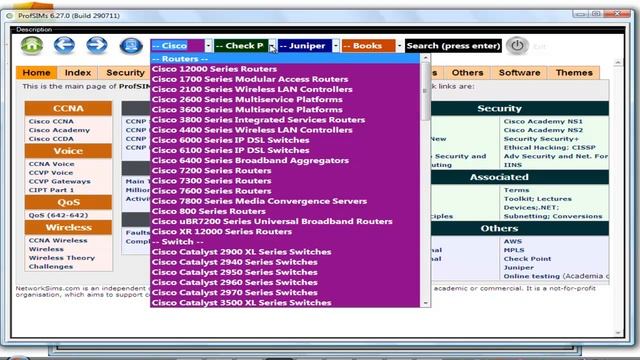The width and height of the screenshot is (640, 360).
Task: Select Cisco 6400 Series Broadband Aggregators
Action: point(285,160)
